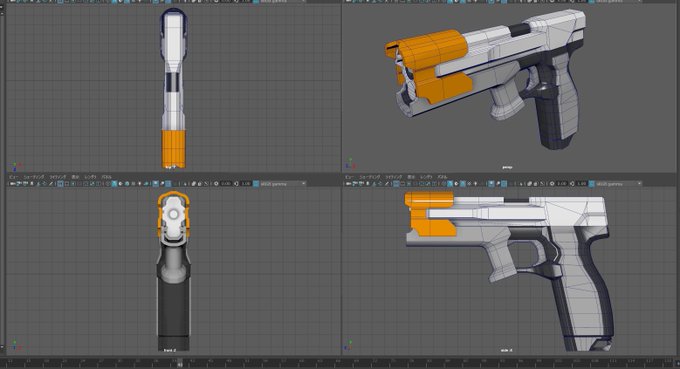Open ライティング (Lighting) menu in front view panel
Viewport: 680px width, 369px height.
point(57,177)
